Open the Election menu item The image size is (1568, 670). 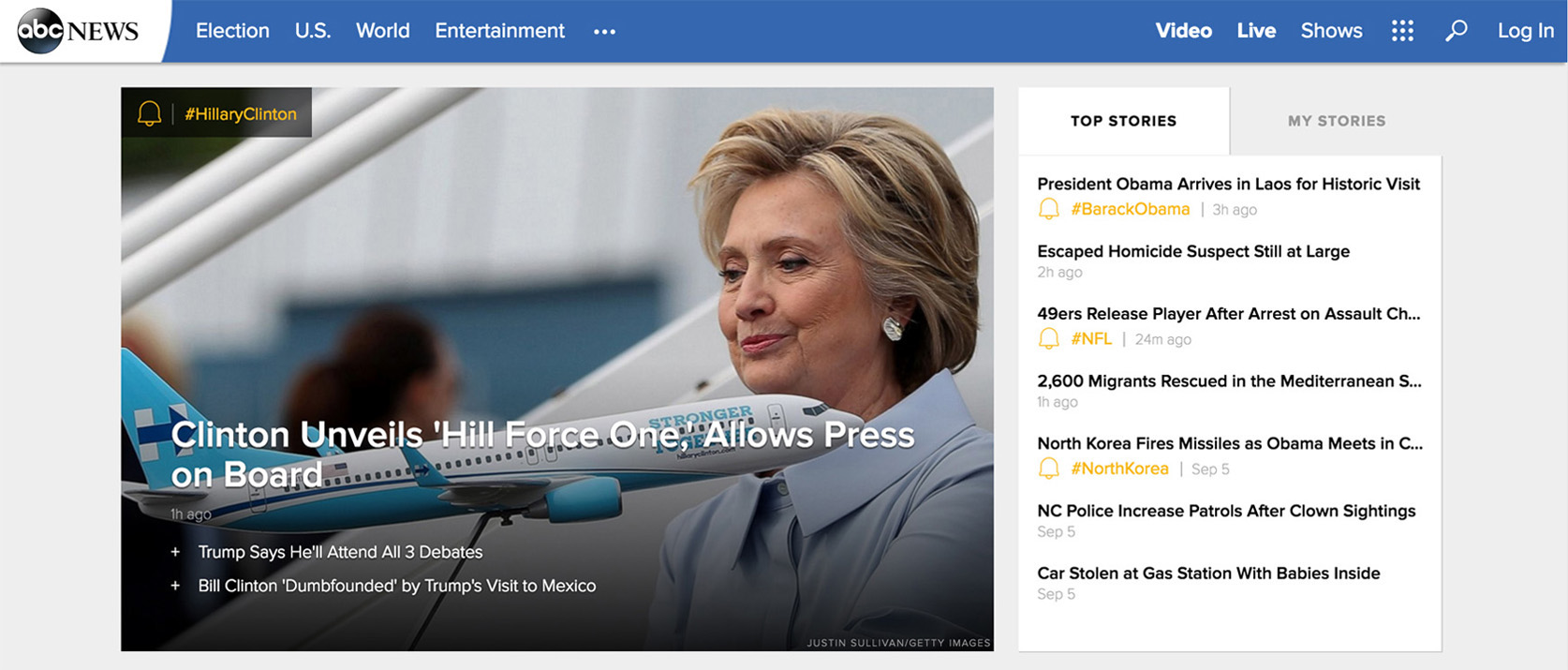(232, 31)
